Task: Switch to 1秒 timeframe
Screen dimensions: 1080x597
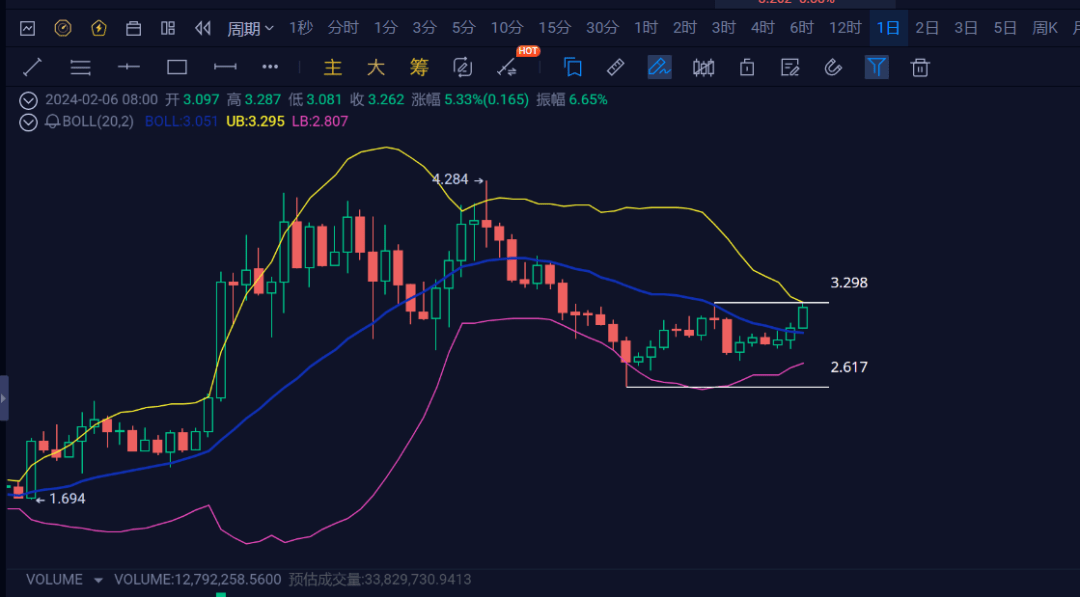Action: coord(301,28)
